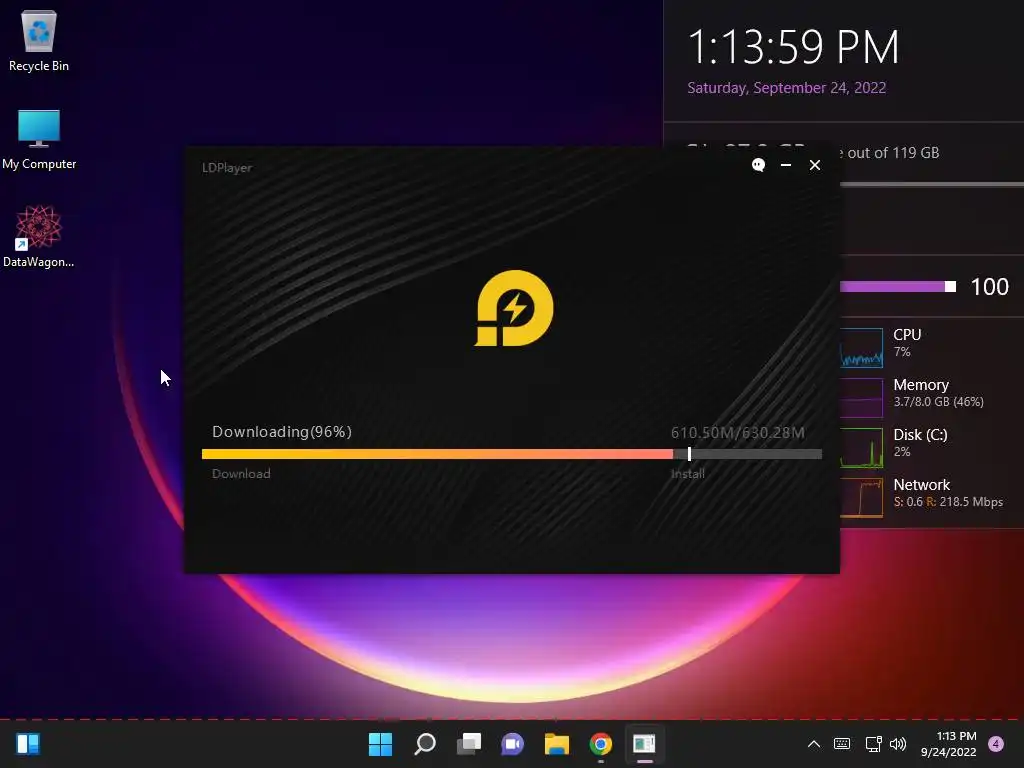Click the Memory usage graph
The height and width of the screenshot is (768, 1024).
click(x=861, y=398)
